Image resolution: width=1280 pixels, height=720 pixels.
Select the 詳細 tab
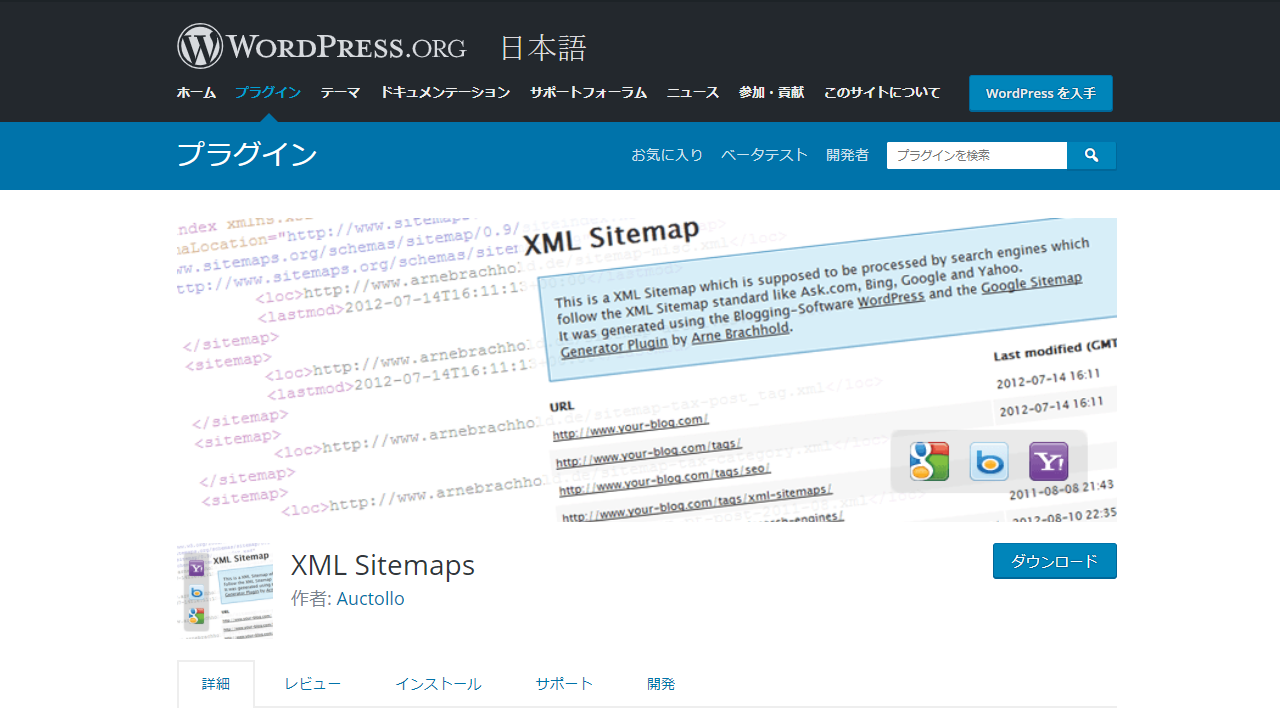216,684
